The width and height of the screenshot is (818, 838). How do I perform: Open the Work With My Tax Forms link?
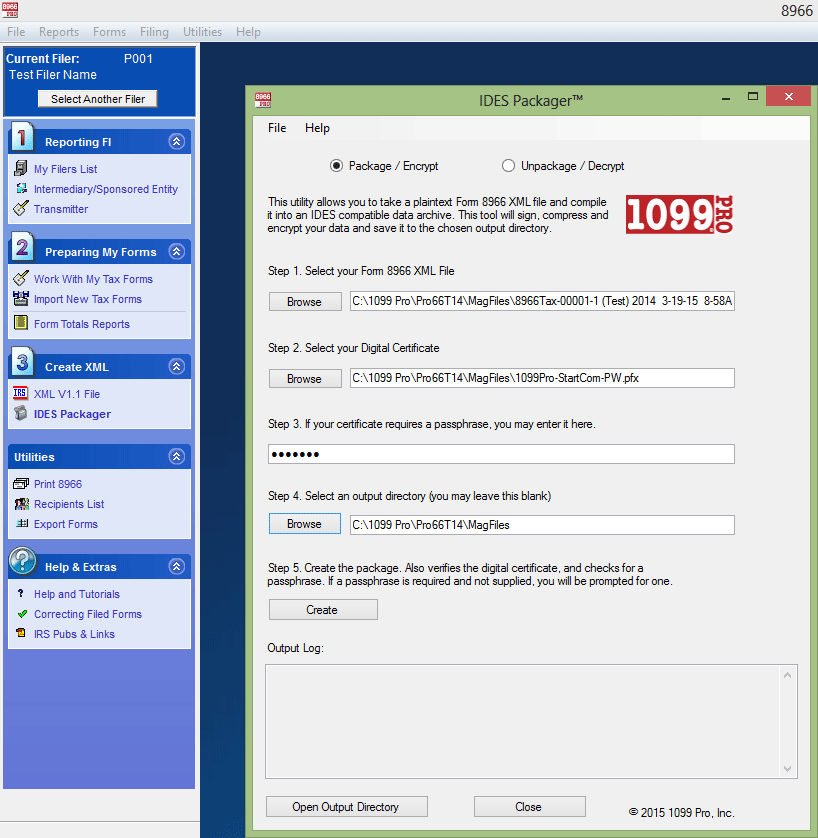(x=93, y=279)
